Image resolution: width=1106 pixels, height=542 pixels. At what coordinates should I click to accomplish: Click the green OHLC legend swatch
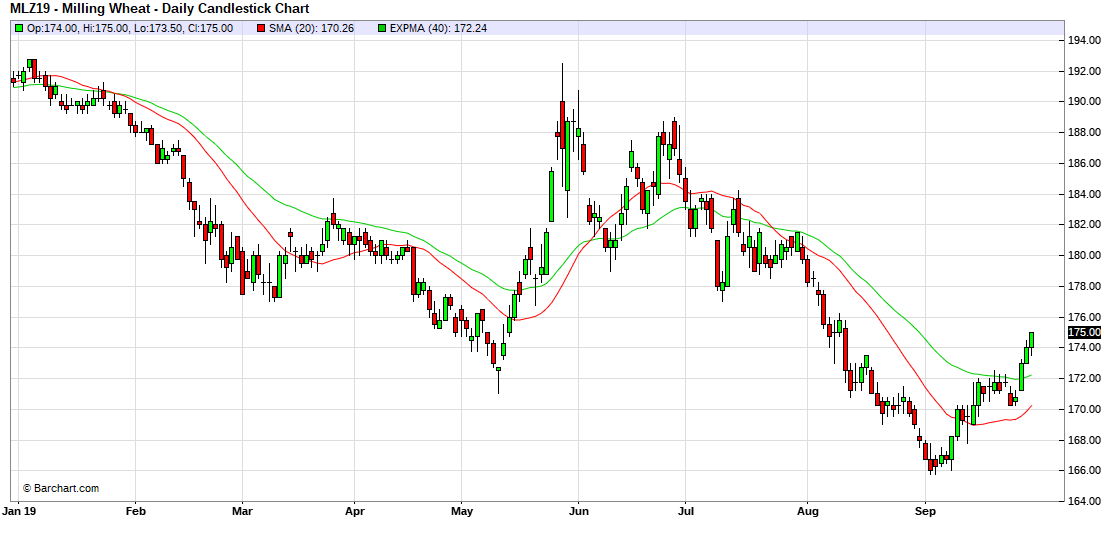tap(20, 28)
